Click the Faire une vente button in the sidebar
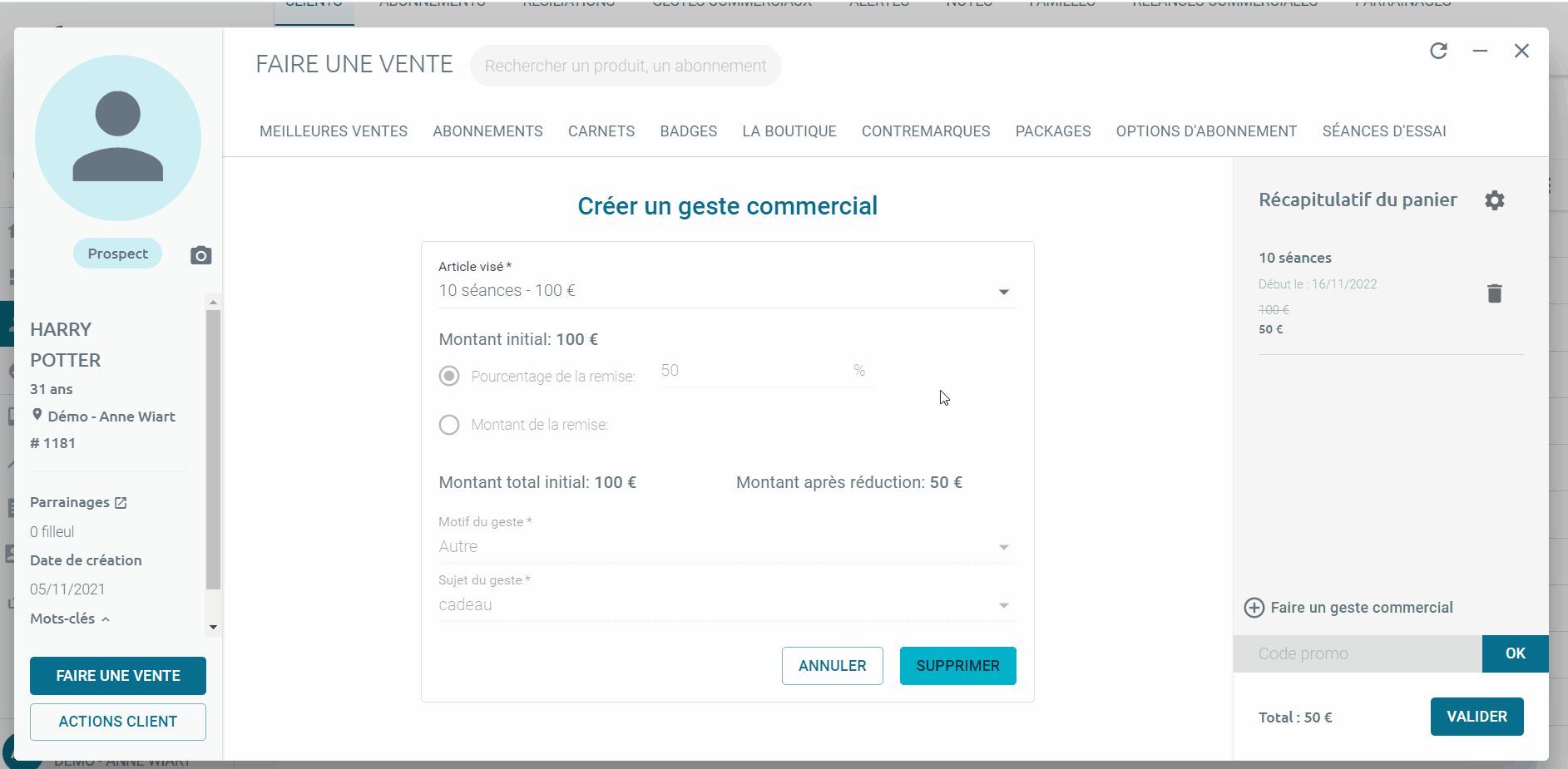1568x769 pixels. (118, 676)
